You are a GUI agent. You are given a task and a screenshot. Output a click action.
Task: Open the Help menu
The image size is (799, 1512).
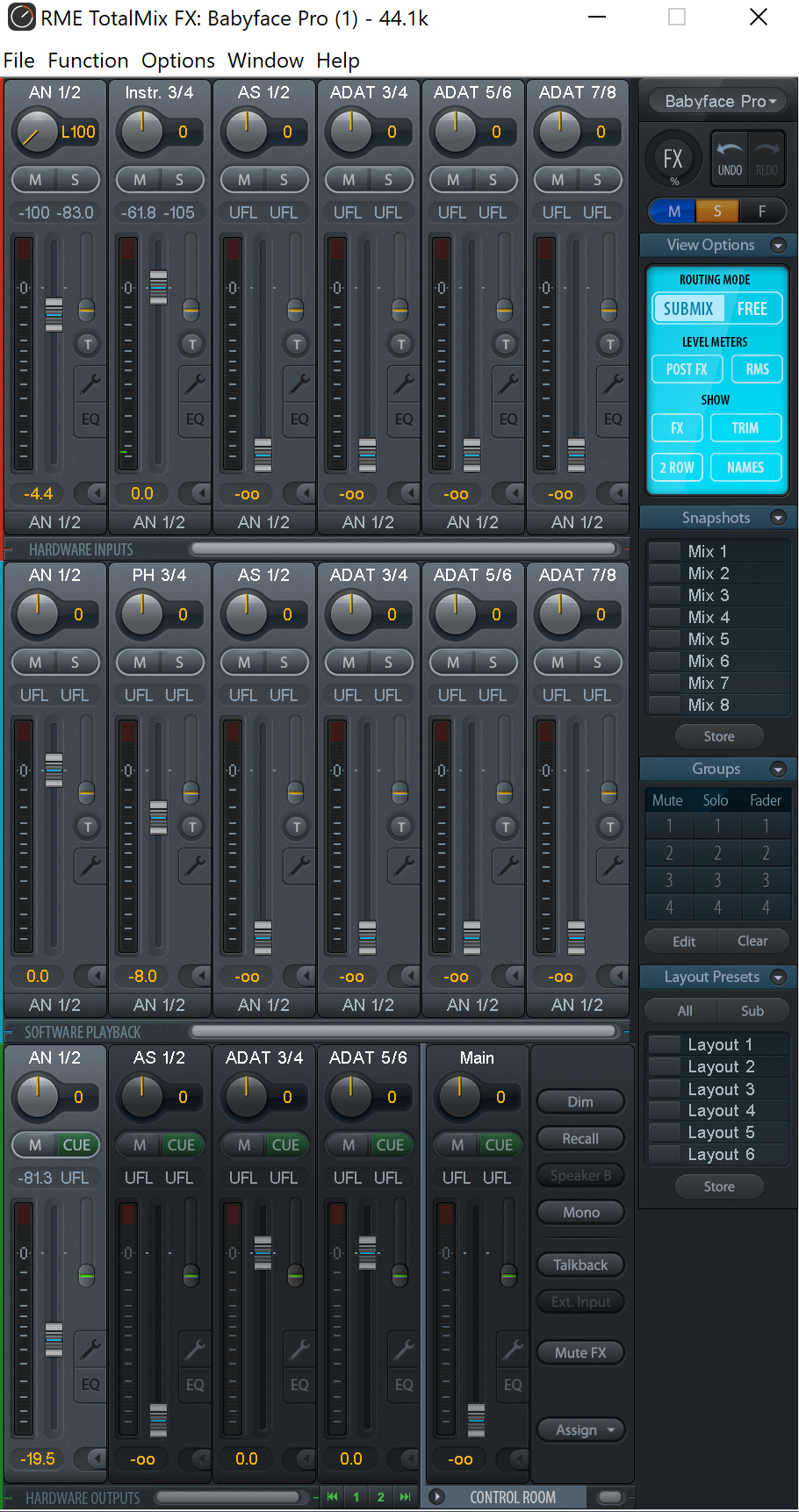coord(338,61)
